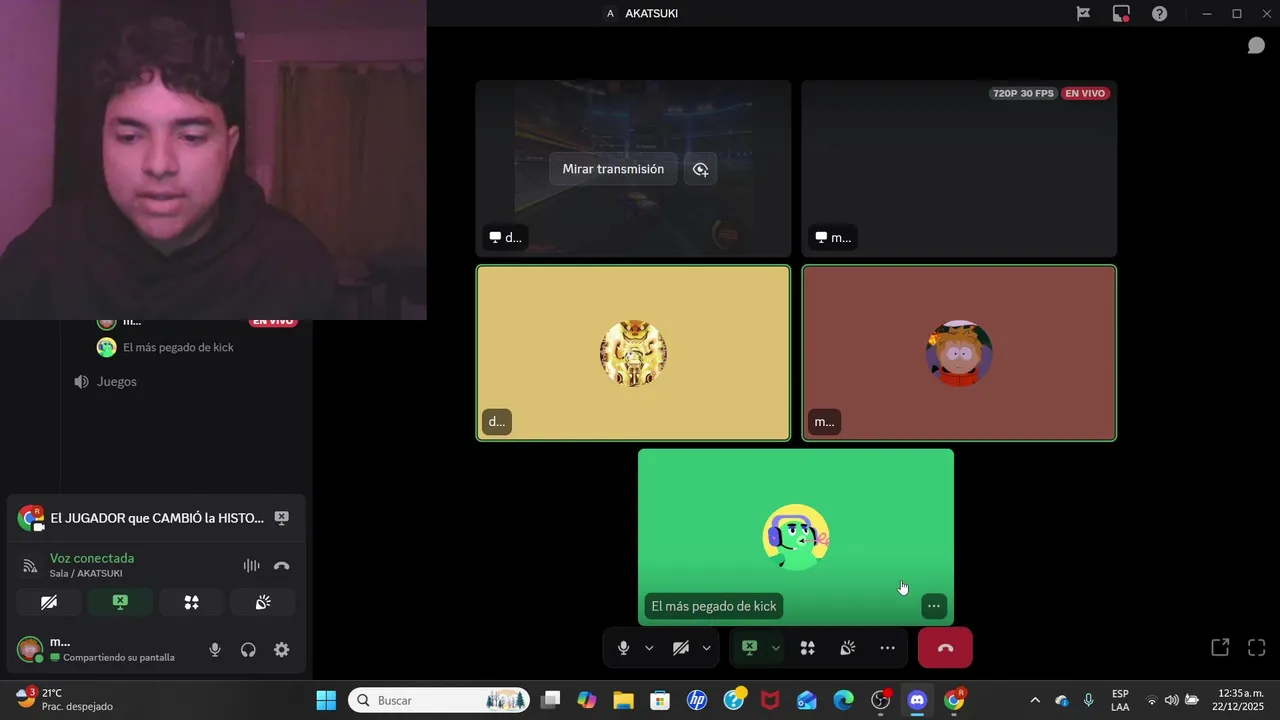The width and height of the screenshot is (1280, 720).
Task: Open the Windows Start menu
Action: pos(326,700)
